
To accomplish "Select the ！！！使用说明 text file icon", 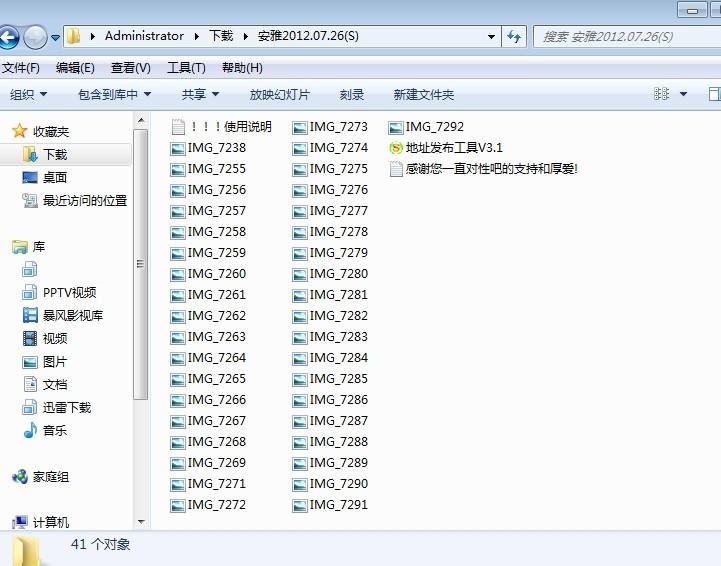I will coord(178,126).
